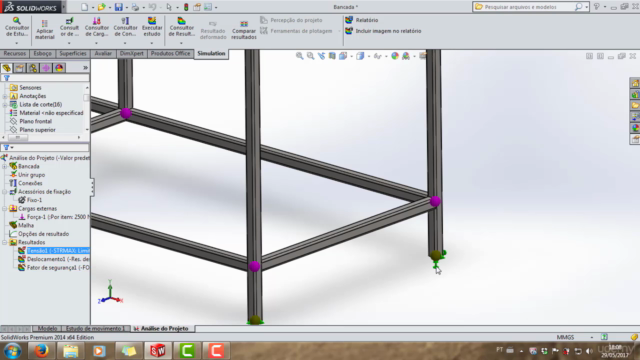Switch to the Recursos tab

point(15,53)
